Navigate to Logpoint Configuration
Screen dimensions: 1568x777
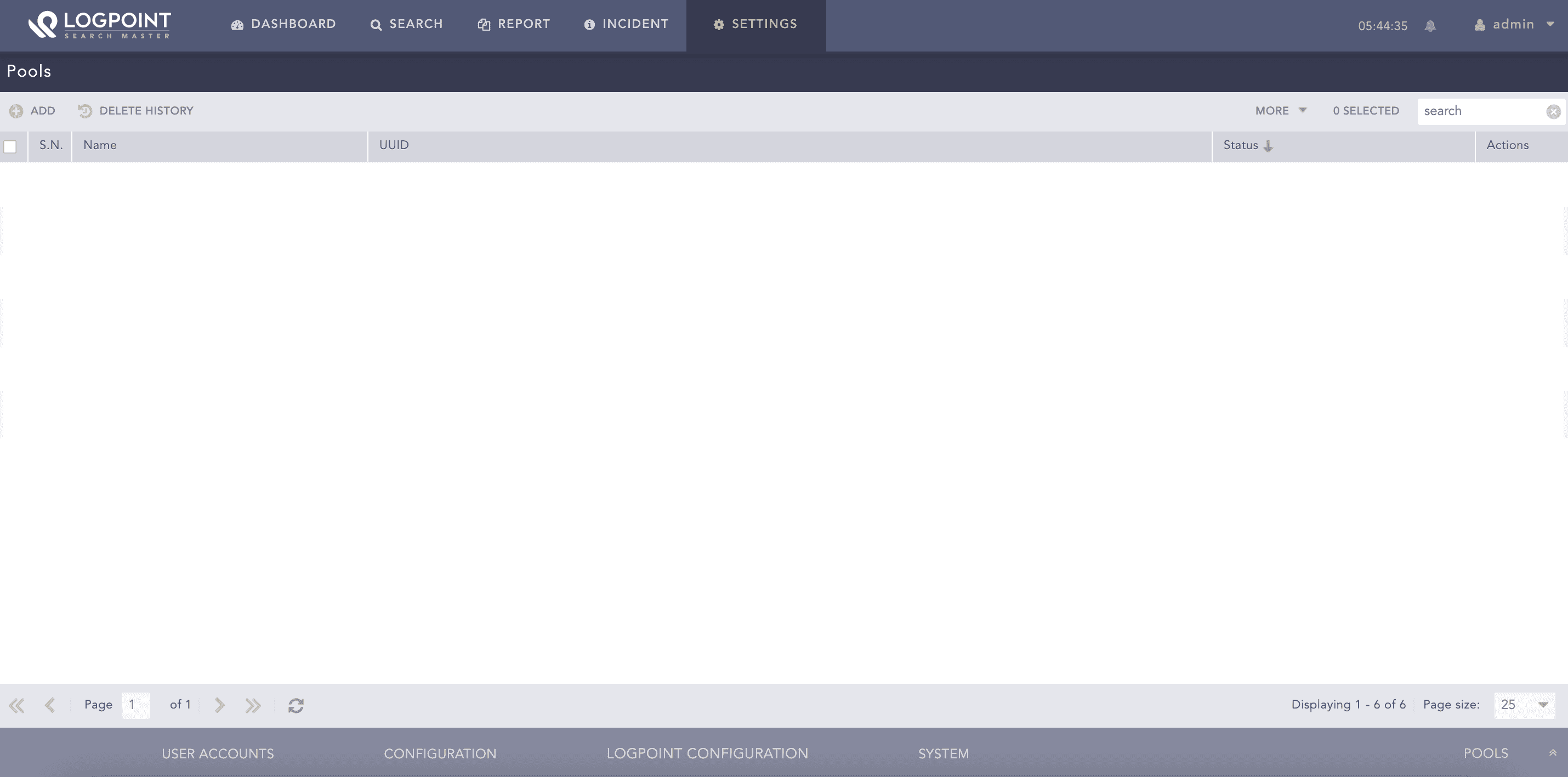[707, 753]
